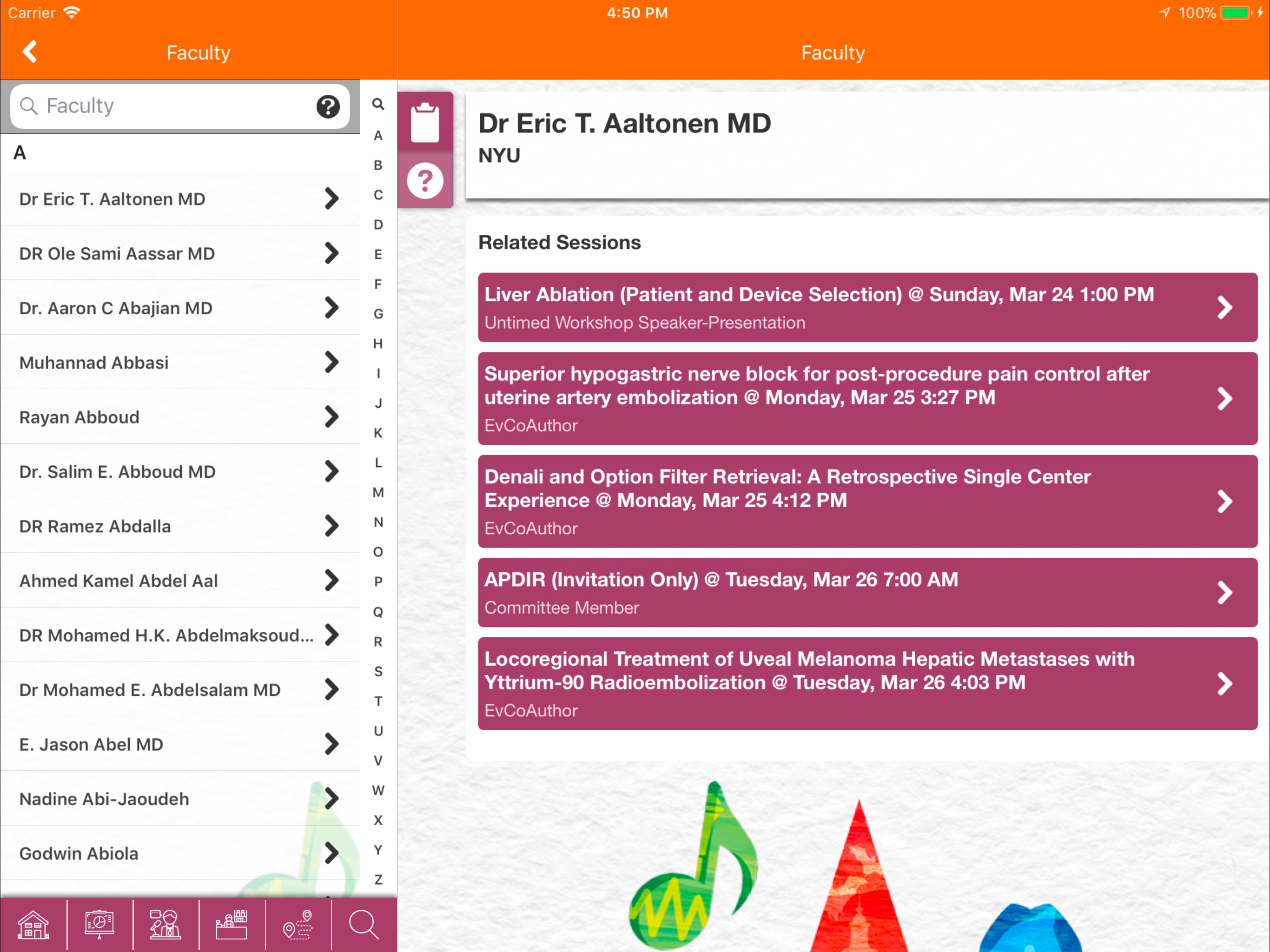Open chevron for Ahmed Kamel Abdel Aal
The image size is (1270, 952).
coord(331,581)
